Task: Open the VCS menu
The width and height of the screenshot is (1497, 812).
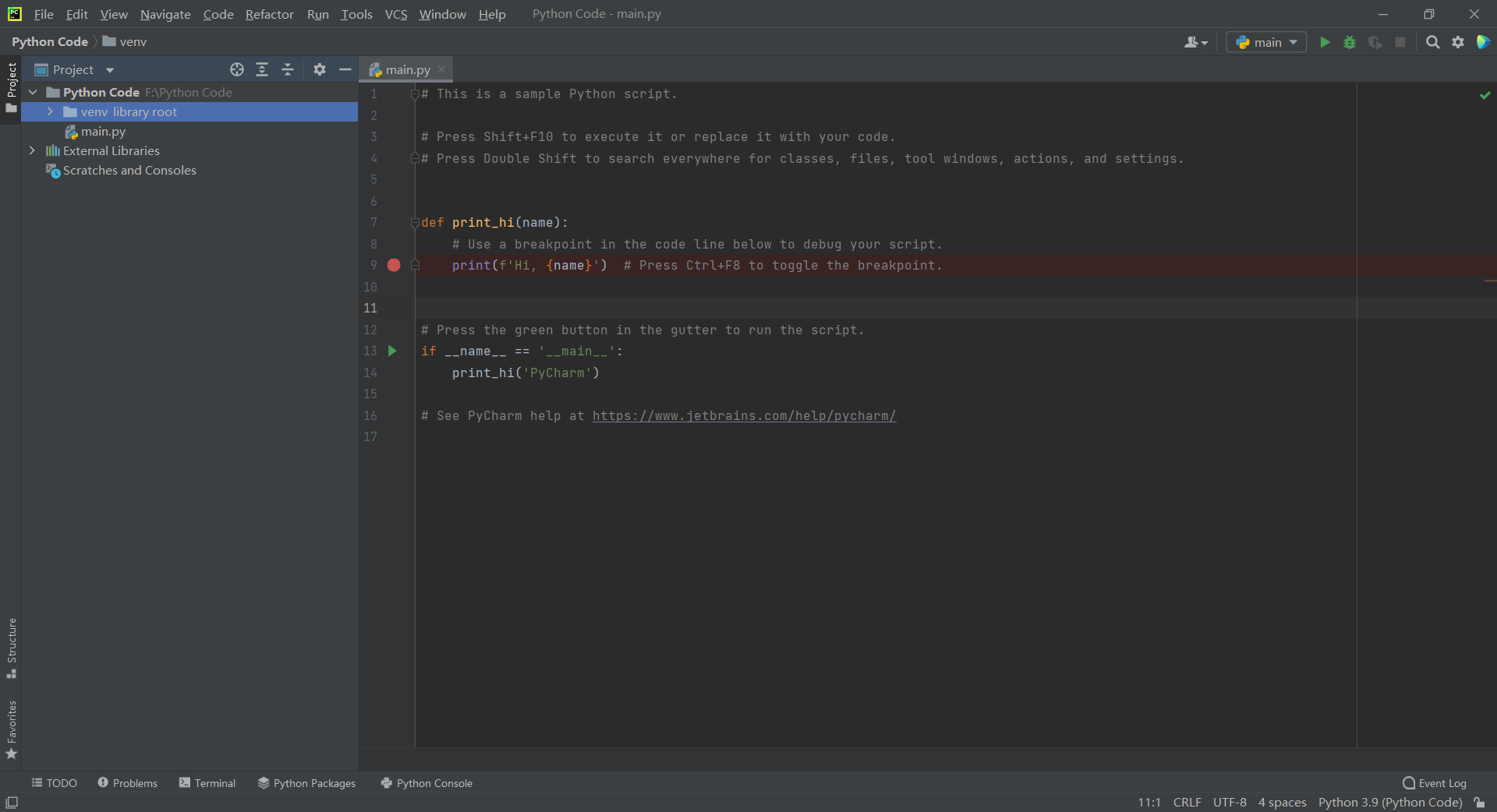Action: (396, 14)
